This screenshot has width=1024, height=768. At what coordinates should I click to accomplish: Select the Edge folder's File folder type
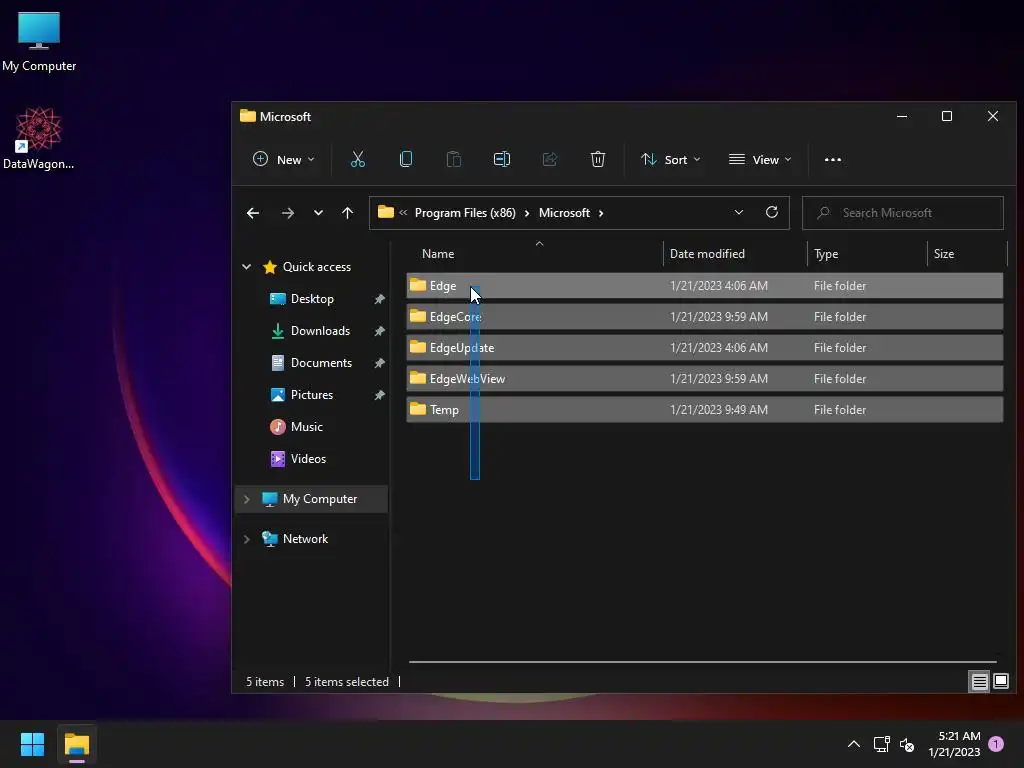(x=840, y=286)
